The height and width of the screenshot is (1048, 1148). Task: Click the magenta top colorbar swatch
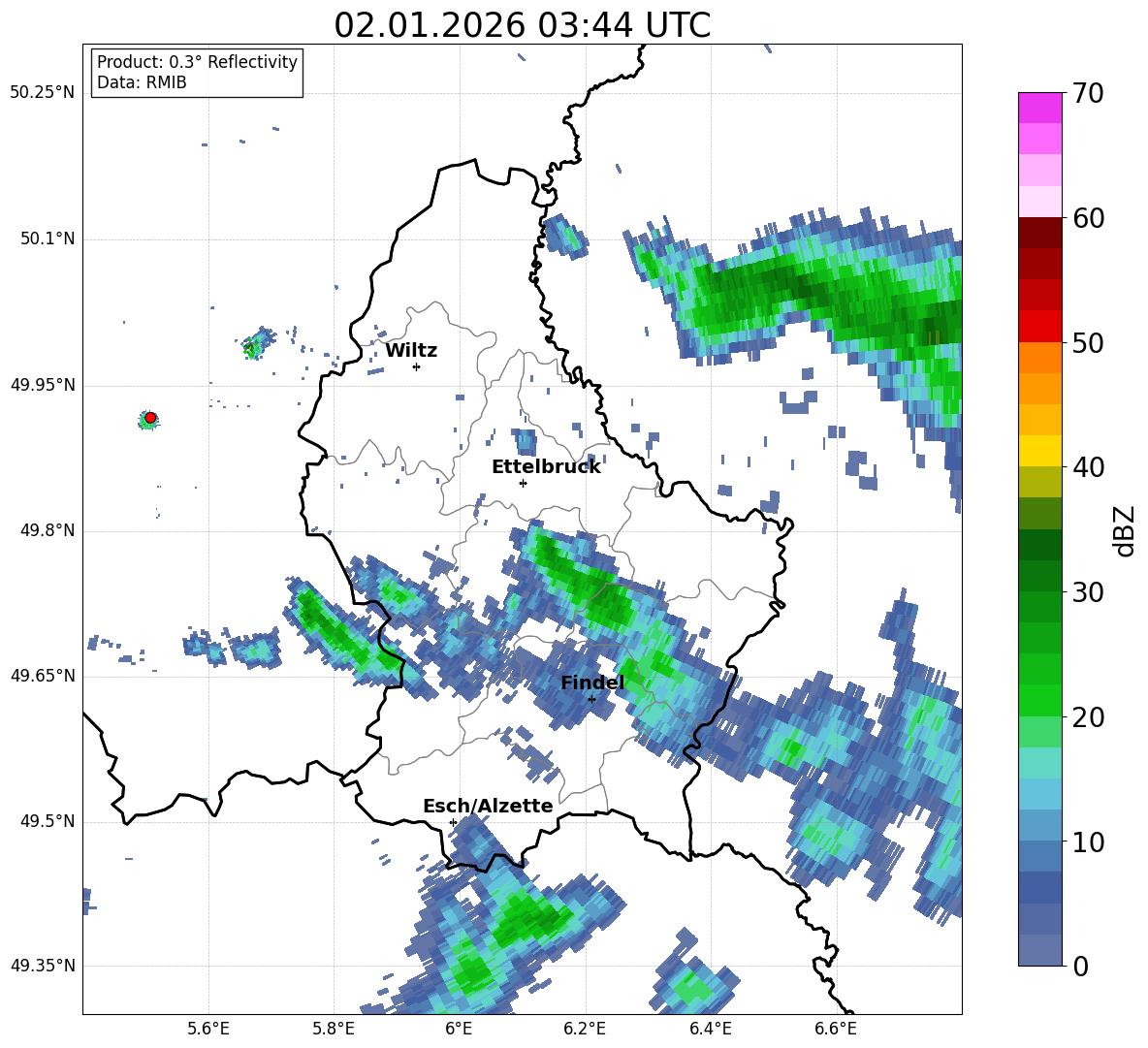[x=1039, y=109]
